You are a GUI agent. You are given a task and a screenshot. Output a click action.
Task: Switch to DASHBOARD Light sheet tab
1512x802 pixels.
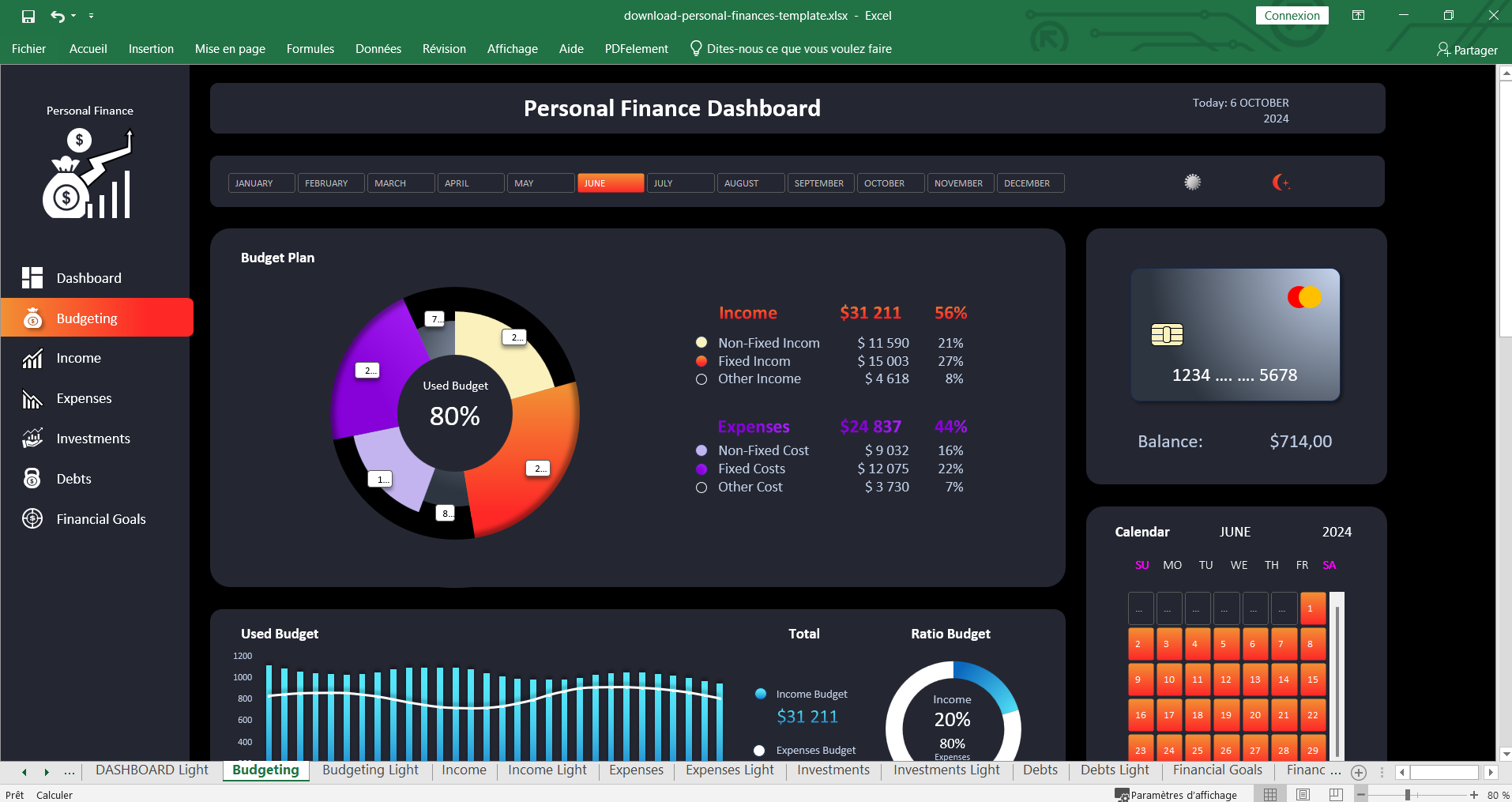(x=152, y=770)
